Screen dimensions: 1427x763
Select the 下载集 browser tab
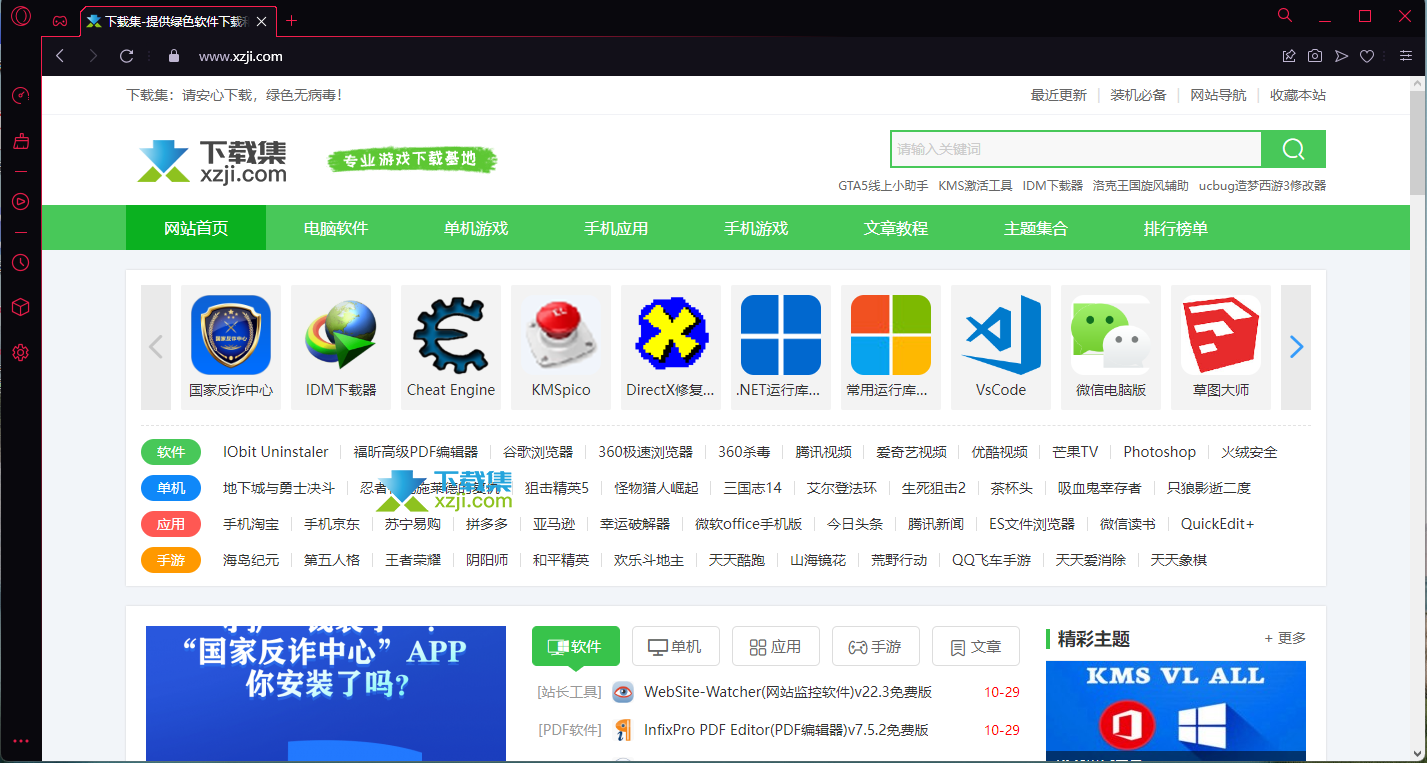coord(177,21)
